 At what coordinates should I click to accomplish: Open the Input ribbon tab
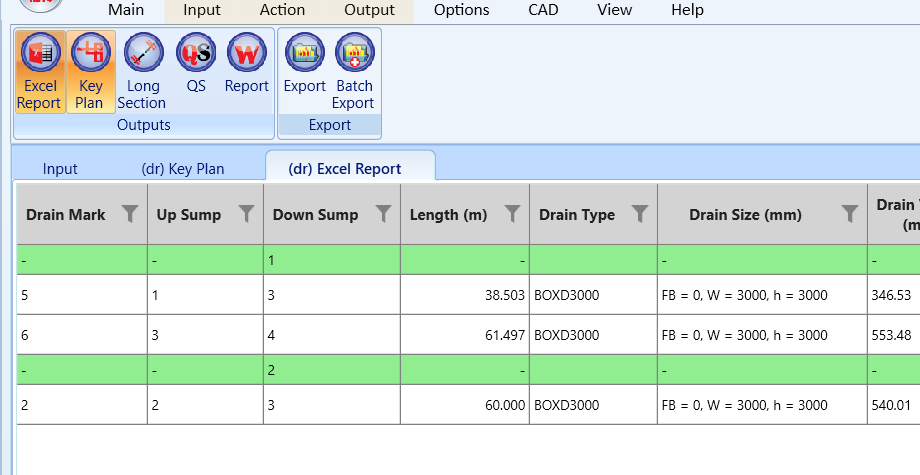point(202,10)
